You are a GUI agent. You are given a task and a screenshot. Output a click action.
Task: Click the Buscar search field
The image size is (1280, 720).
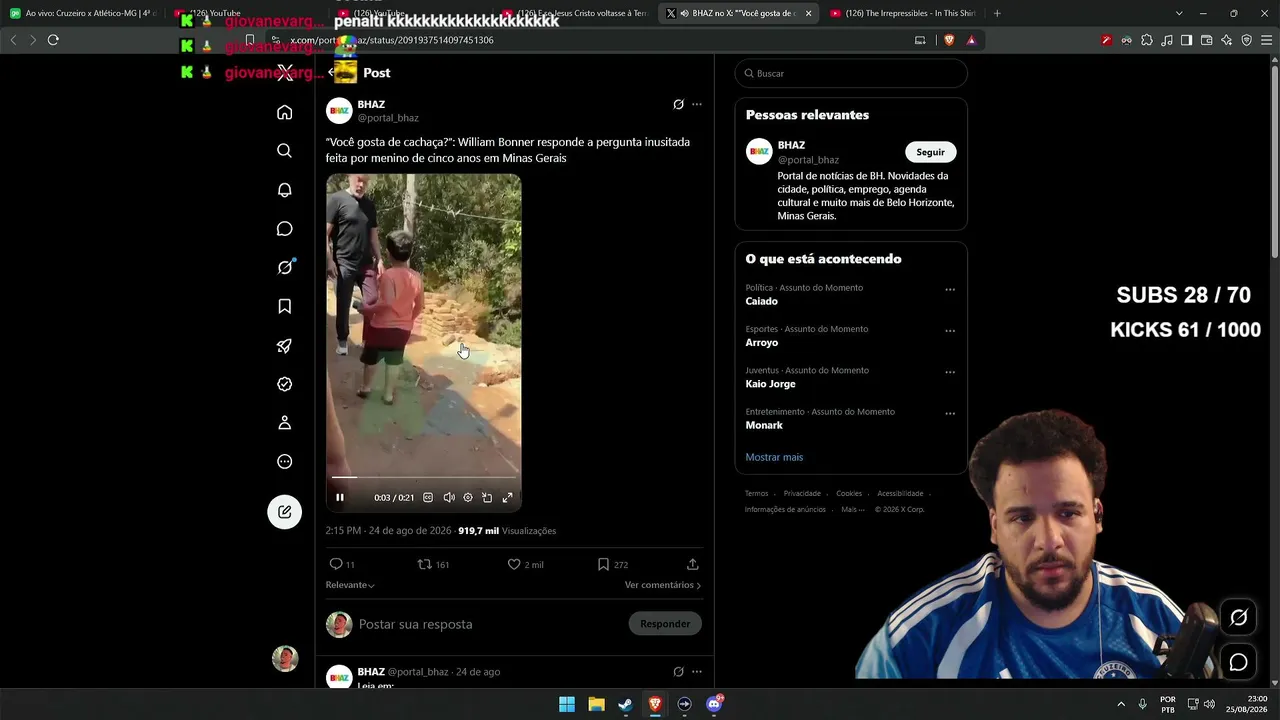851,73
